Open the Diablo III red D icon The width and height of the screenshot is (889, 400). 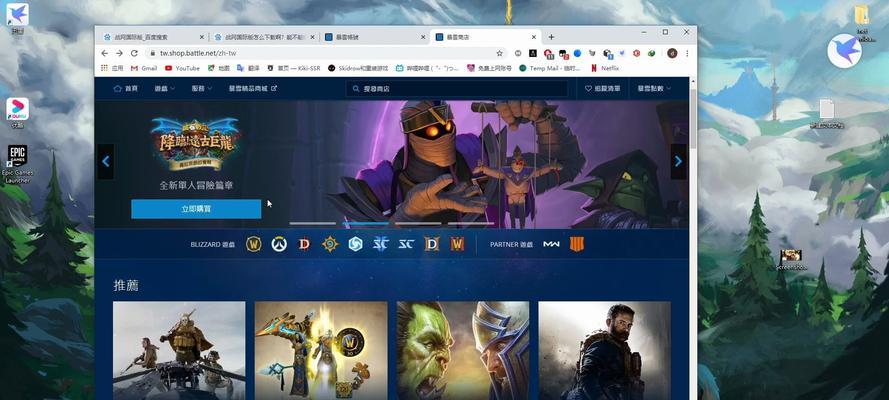(304, 244)
